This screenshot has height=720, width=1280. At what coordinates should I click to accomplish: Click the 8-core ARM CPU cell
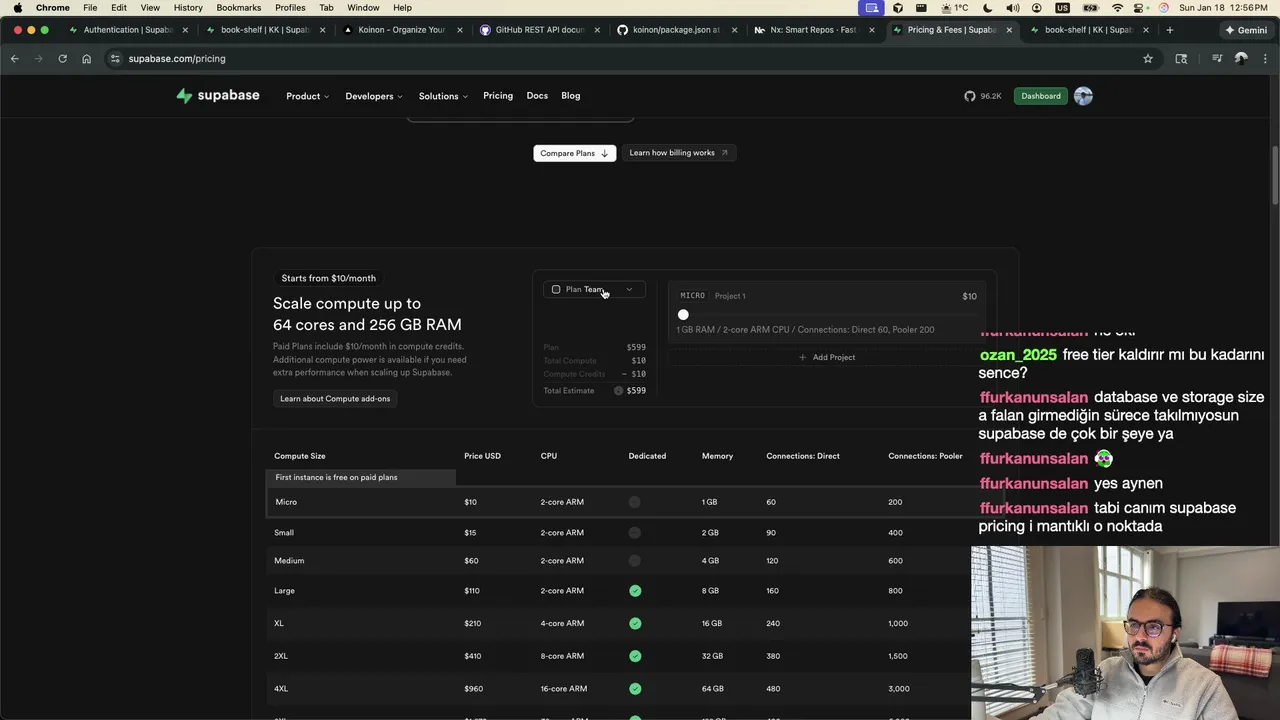pyautogui.click(x=562, y=656)
